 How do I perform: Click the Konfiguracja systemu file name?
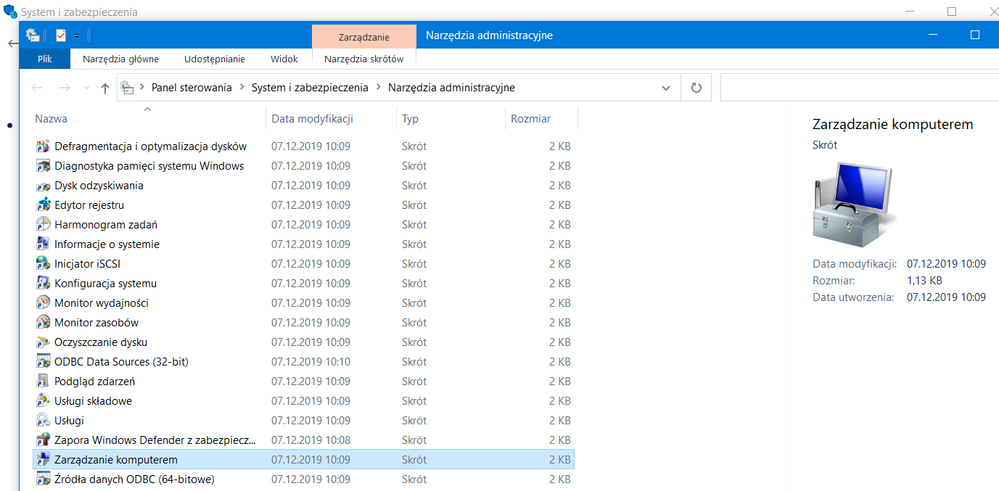click(x=105, y=283)
